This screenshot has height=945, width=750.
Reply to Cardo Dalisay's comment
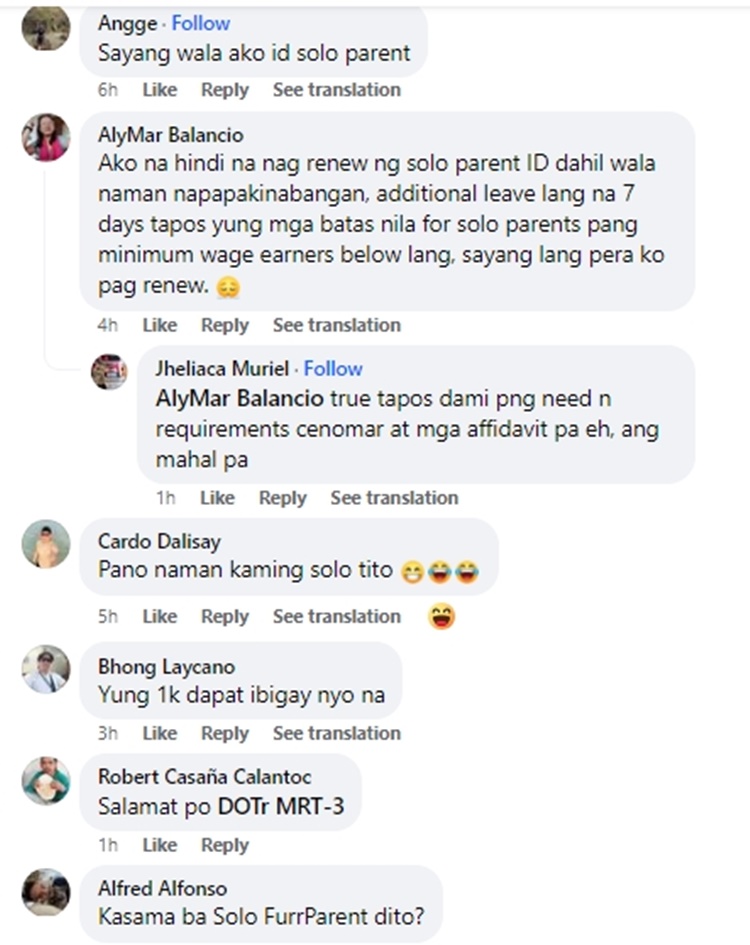click(x=225, y=617)
